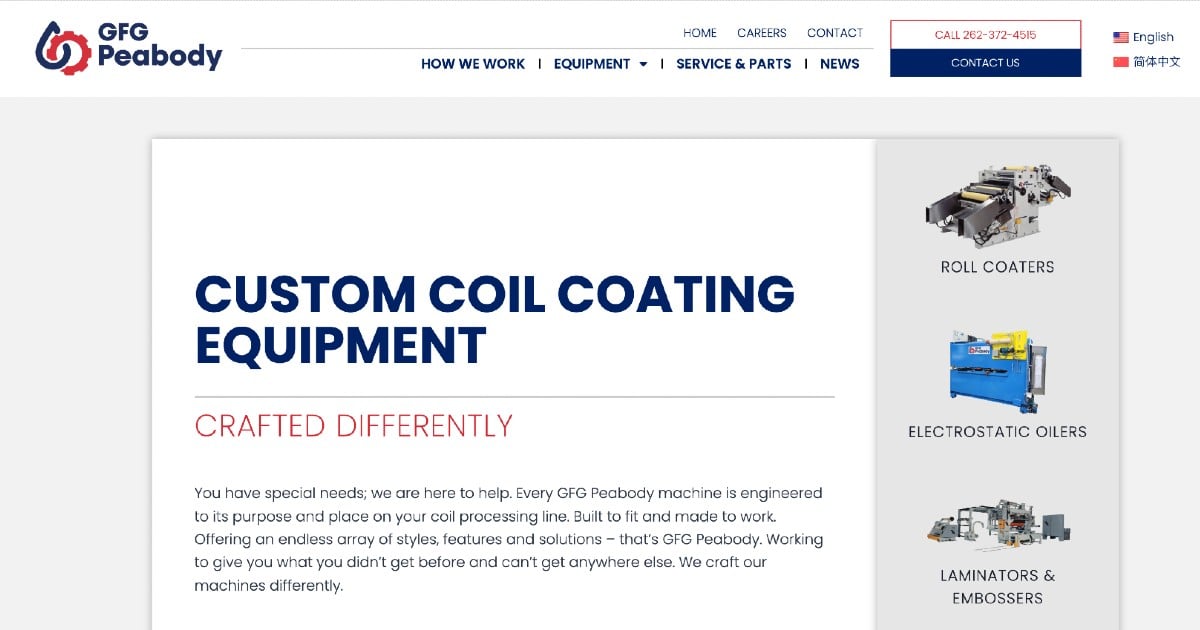1200x630 pixels.
Task: Open the How We Work menu
Action: click(x=472, y=64)
